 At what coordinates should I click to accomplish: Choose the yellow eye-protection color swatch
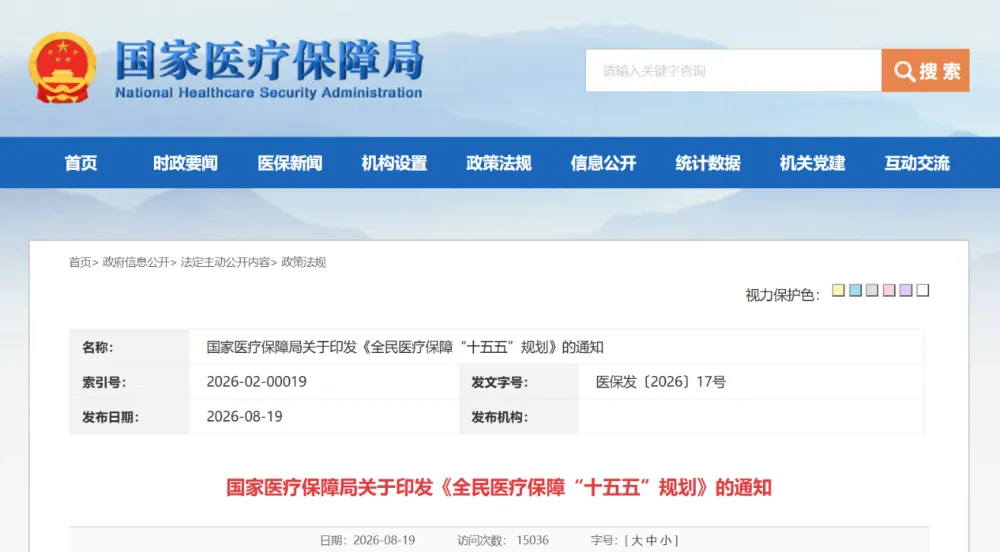838,291
